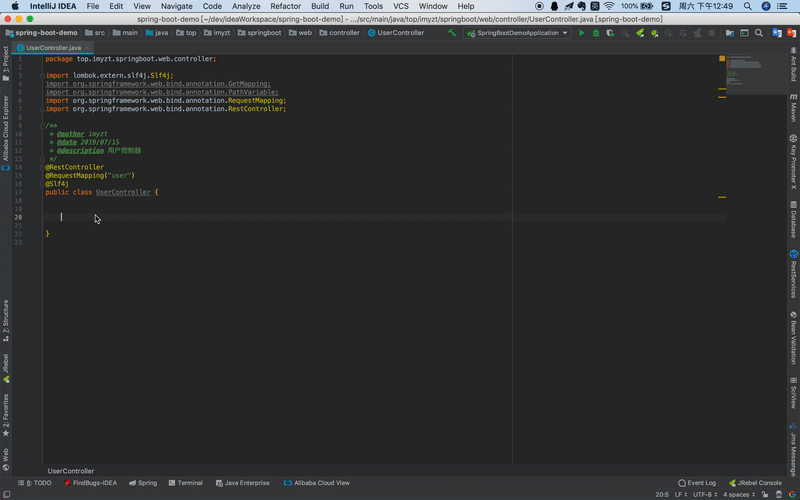The image size is (800, 500).
Task: Toggle the Maven side panel
Action: 793,110
